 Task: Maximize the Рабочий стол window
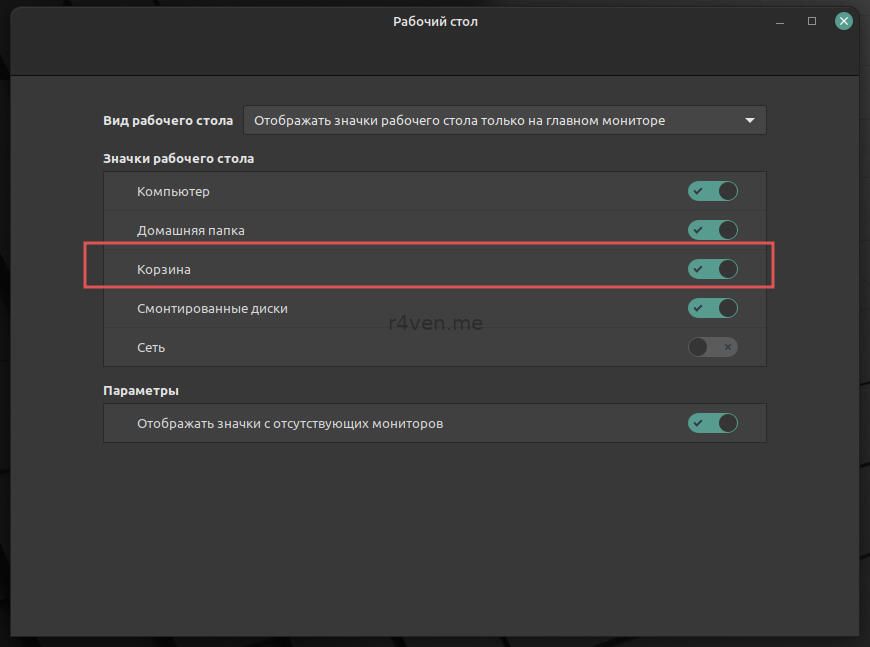coord(812,21)
